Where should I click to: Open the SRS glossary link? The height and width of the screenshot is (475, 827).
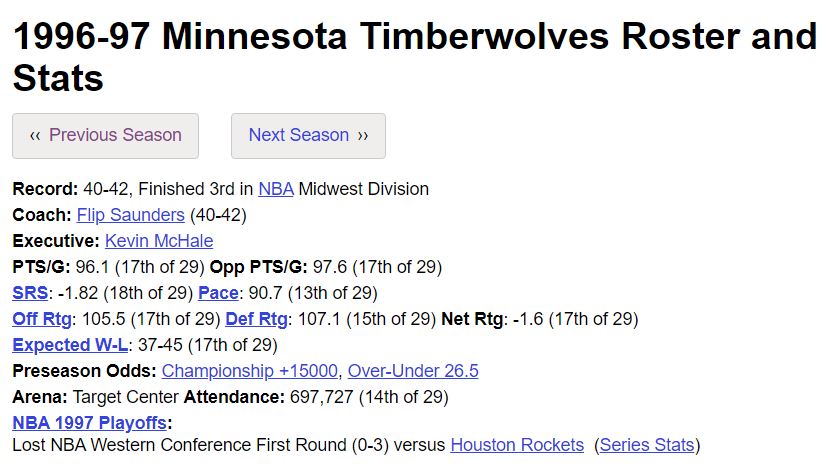(x=30, y=293)
